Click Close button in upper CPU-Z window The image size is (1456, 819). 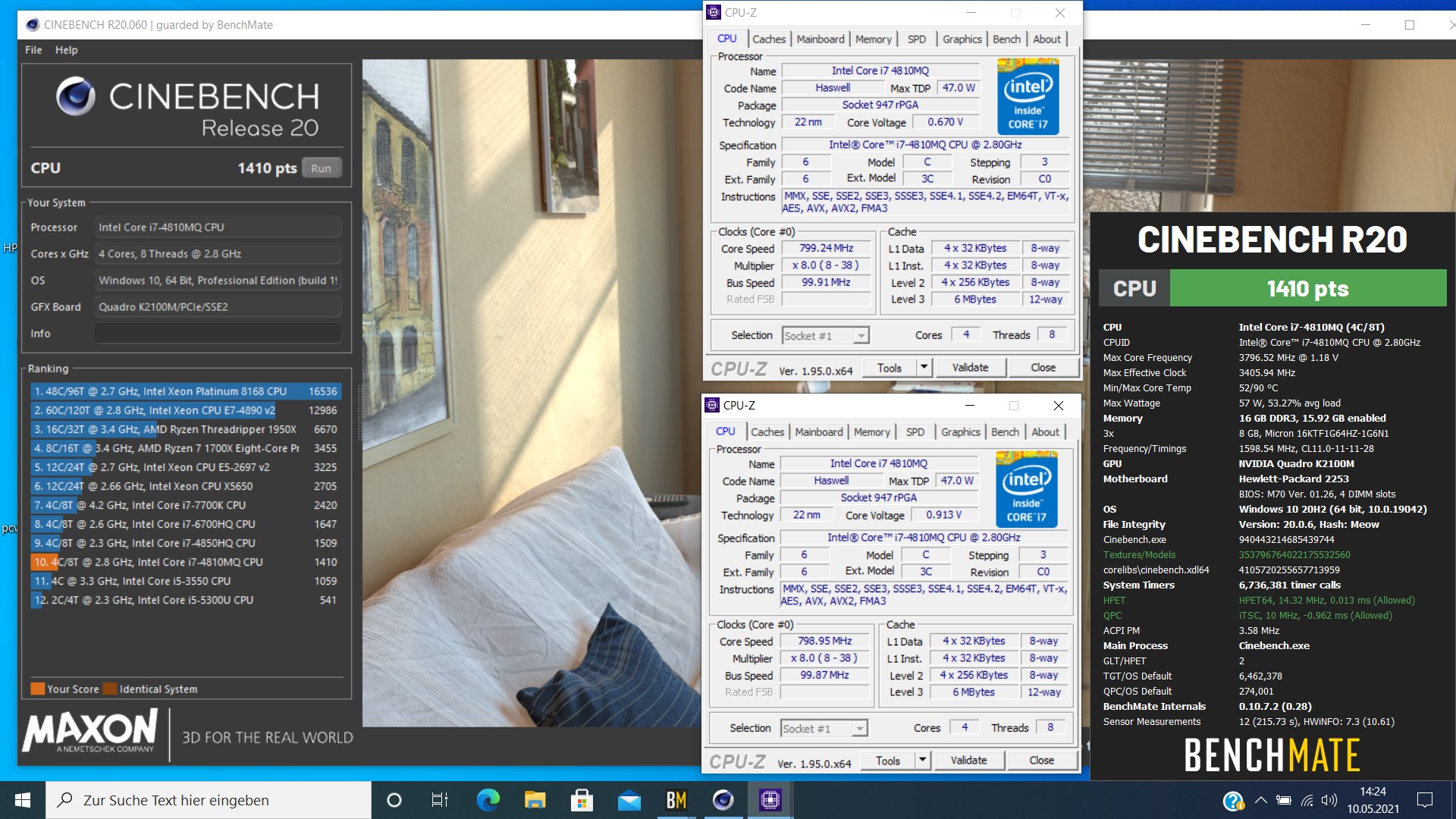coord(1043,368)
